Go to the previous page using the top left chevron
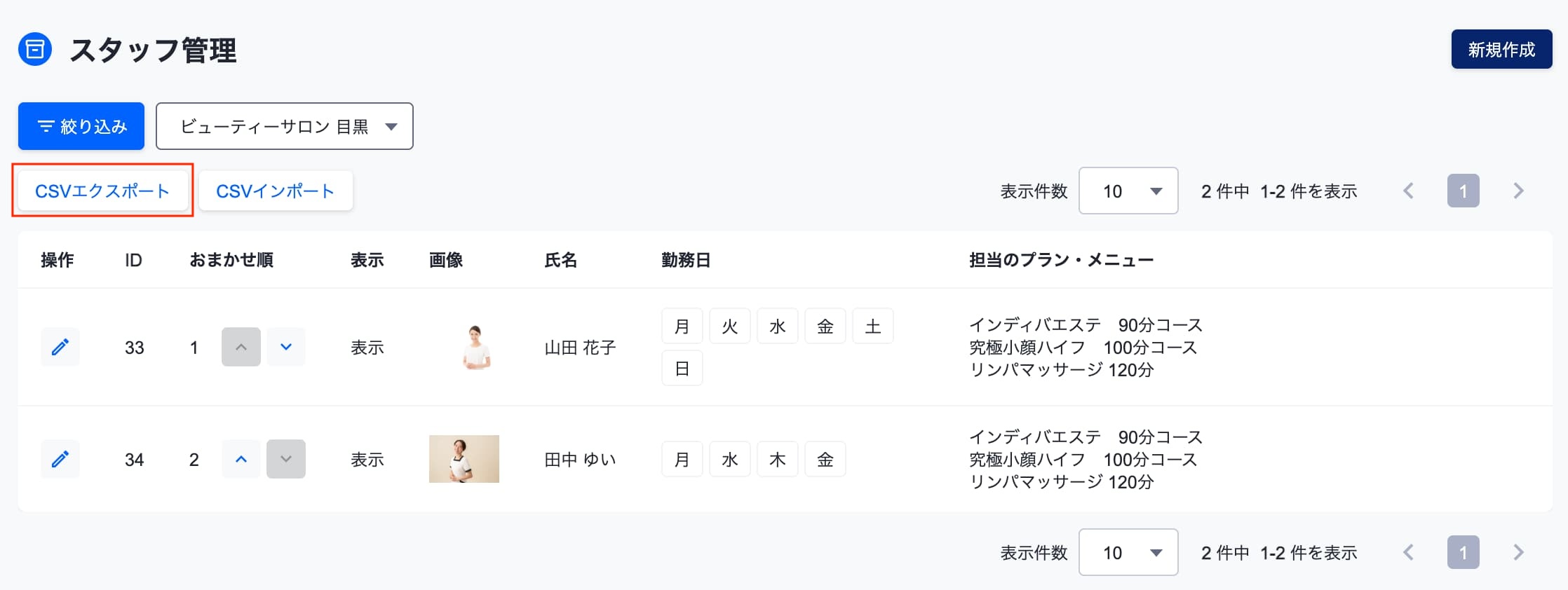 (x=1408, y=191)
